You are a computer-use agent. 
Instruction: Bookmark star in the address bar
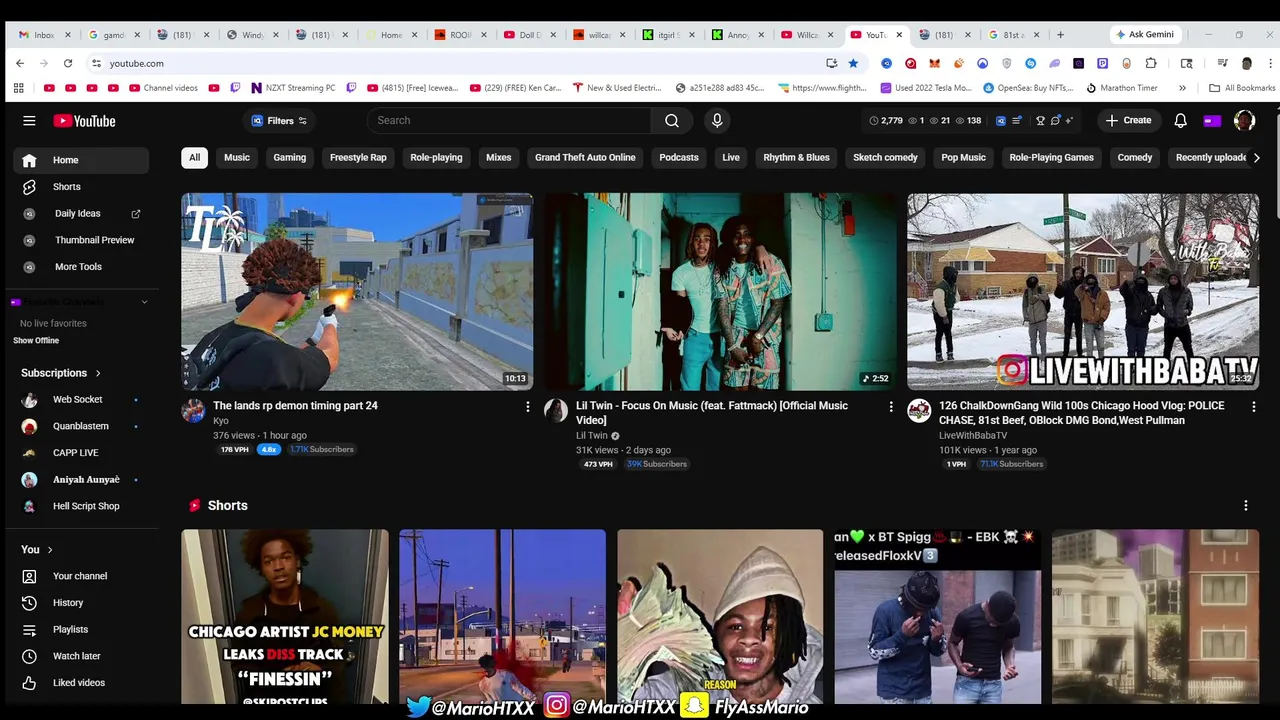coord(853,63)
